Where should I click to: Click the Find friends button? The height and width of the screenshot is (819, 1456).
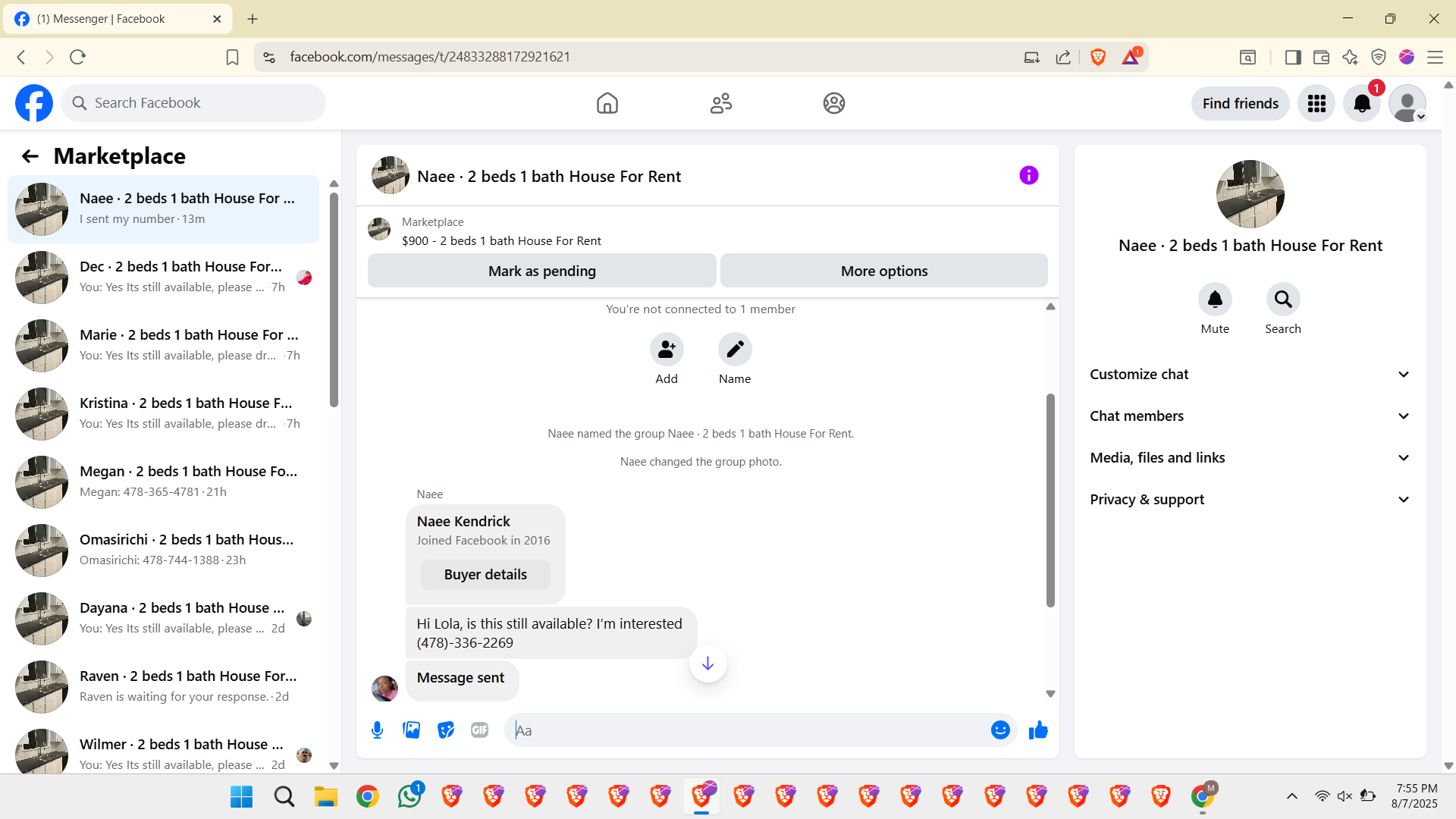click(x=1241, y=103)
